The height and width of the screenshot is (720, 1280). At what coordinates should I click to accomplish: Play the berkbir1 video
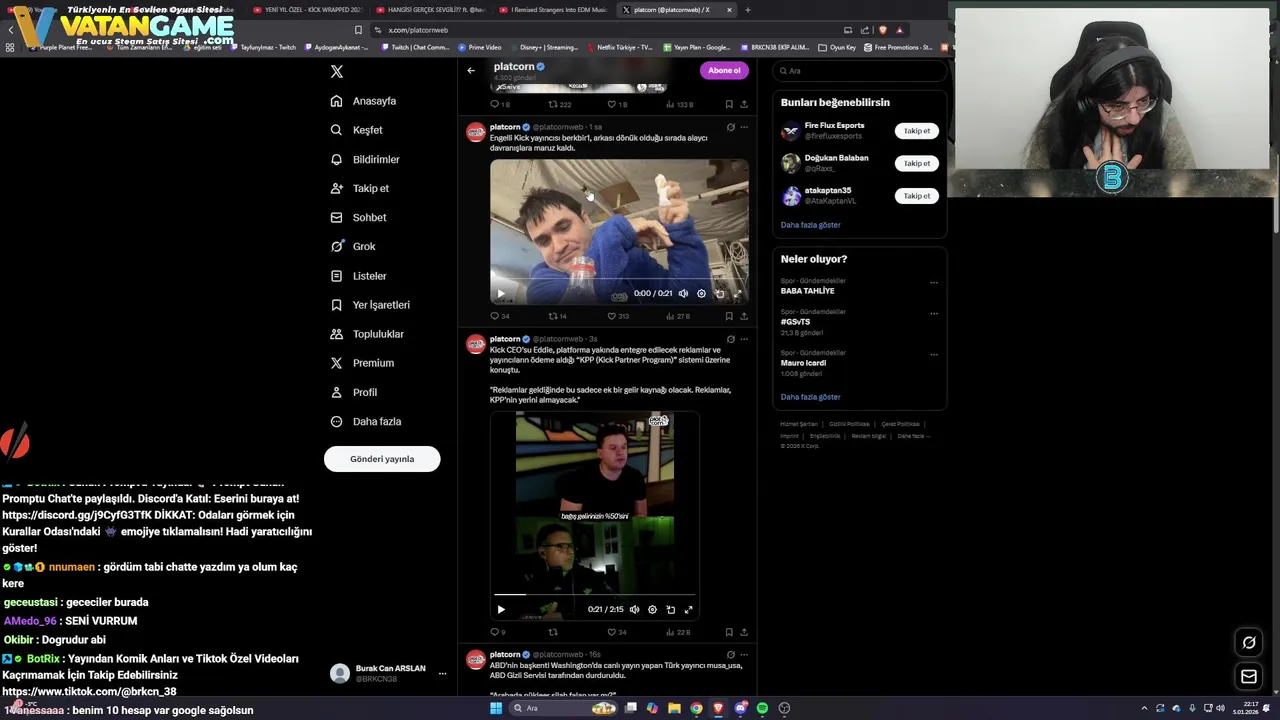(x=501, y=294)
